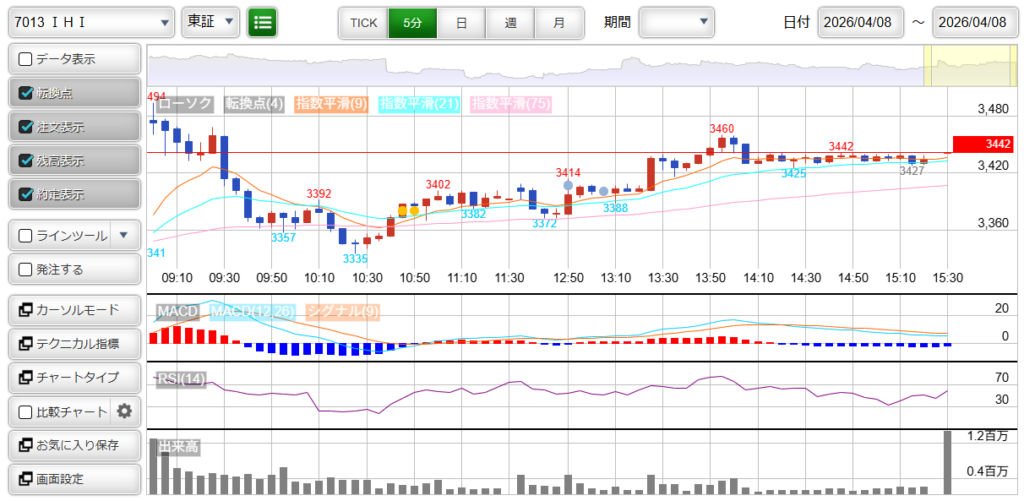Open チャートタイプ selection window
The height and width of the screenshot is (501, 1024).
[74, 378]
